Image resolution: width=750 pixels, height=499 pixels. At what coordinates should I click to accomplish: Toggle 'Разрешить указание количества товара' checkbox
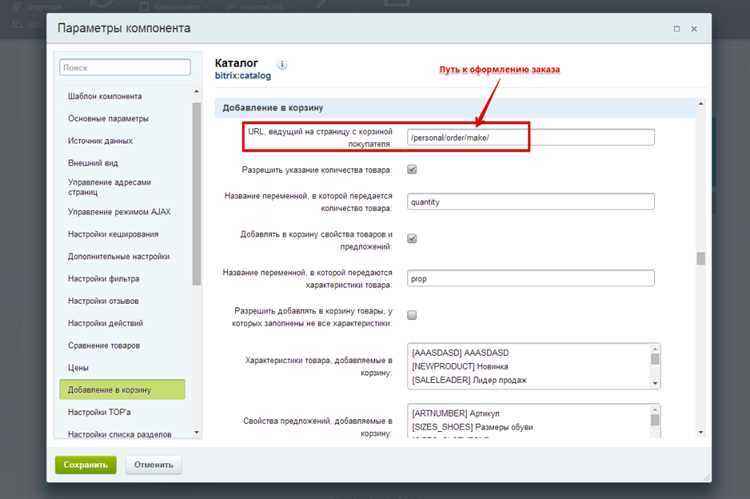412,169
